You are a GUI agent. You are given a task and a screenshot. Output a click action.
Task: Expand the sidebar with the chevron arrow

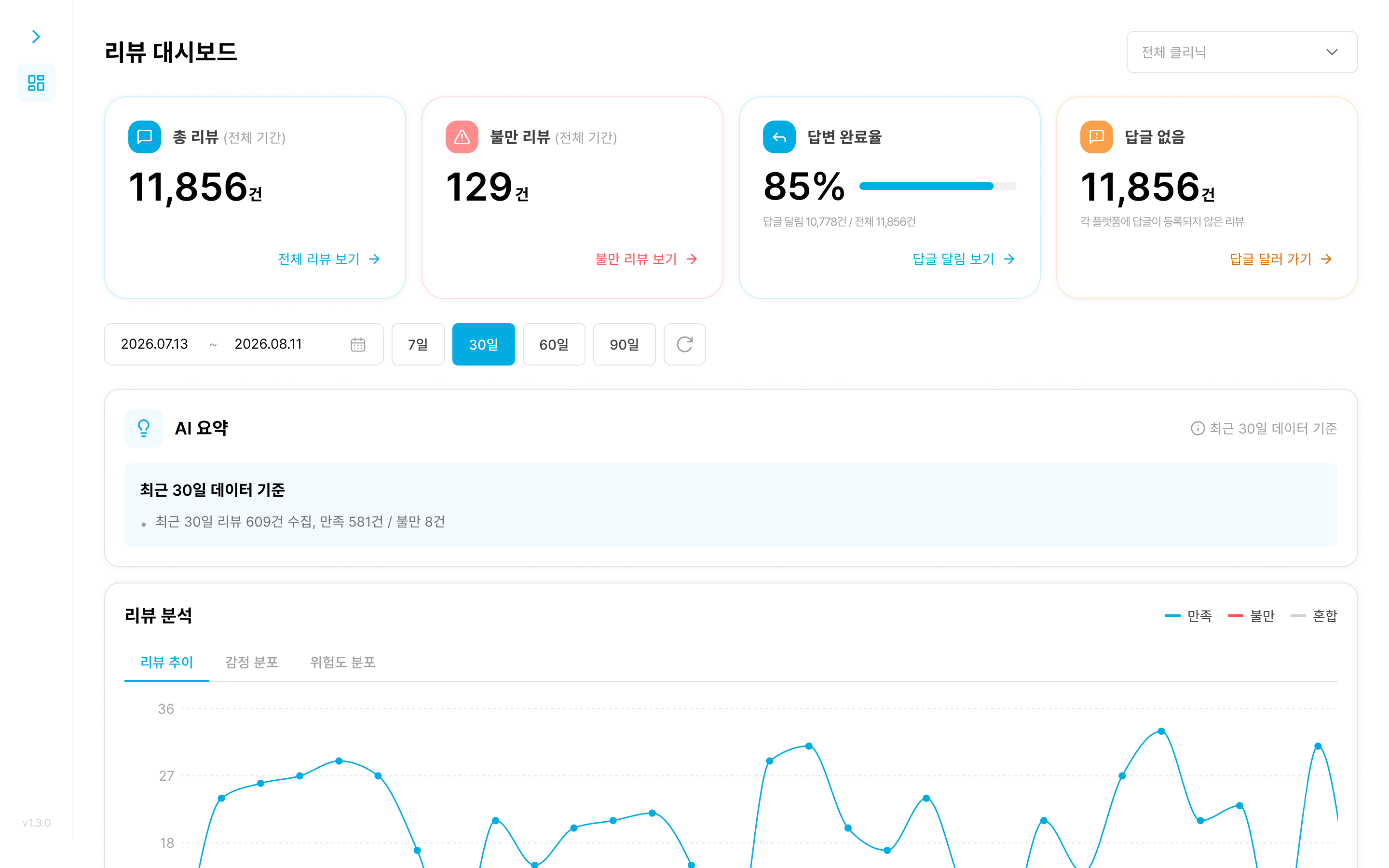pos(36,37)
